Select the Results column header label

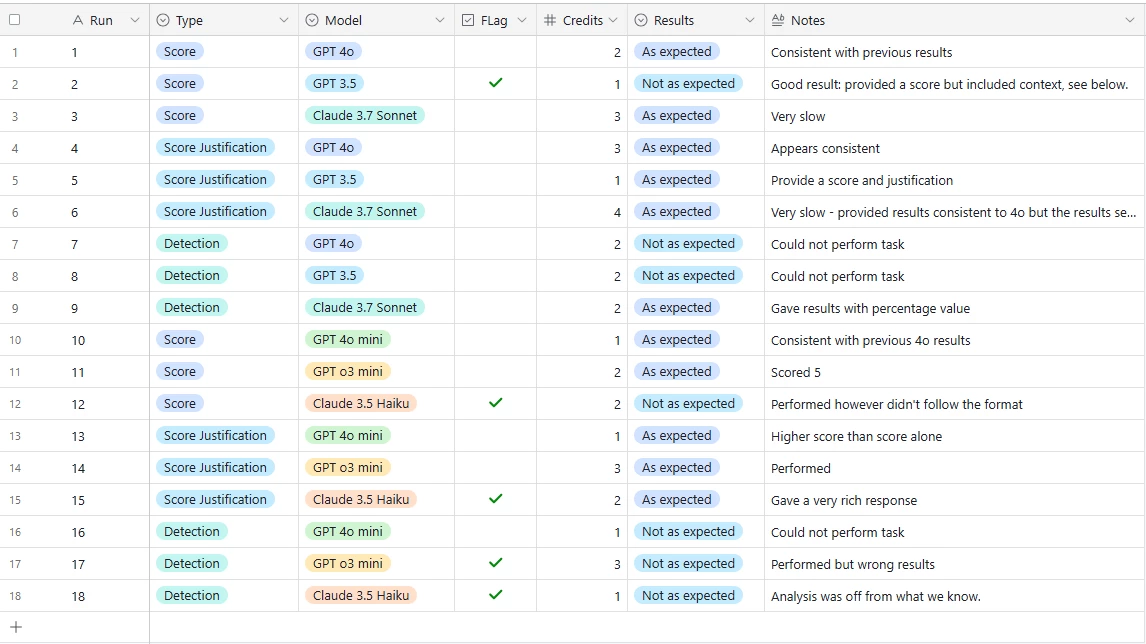674,20
